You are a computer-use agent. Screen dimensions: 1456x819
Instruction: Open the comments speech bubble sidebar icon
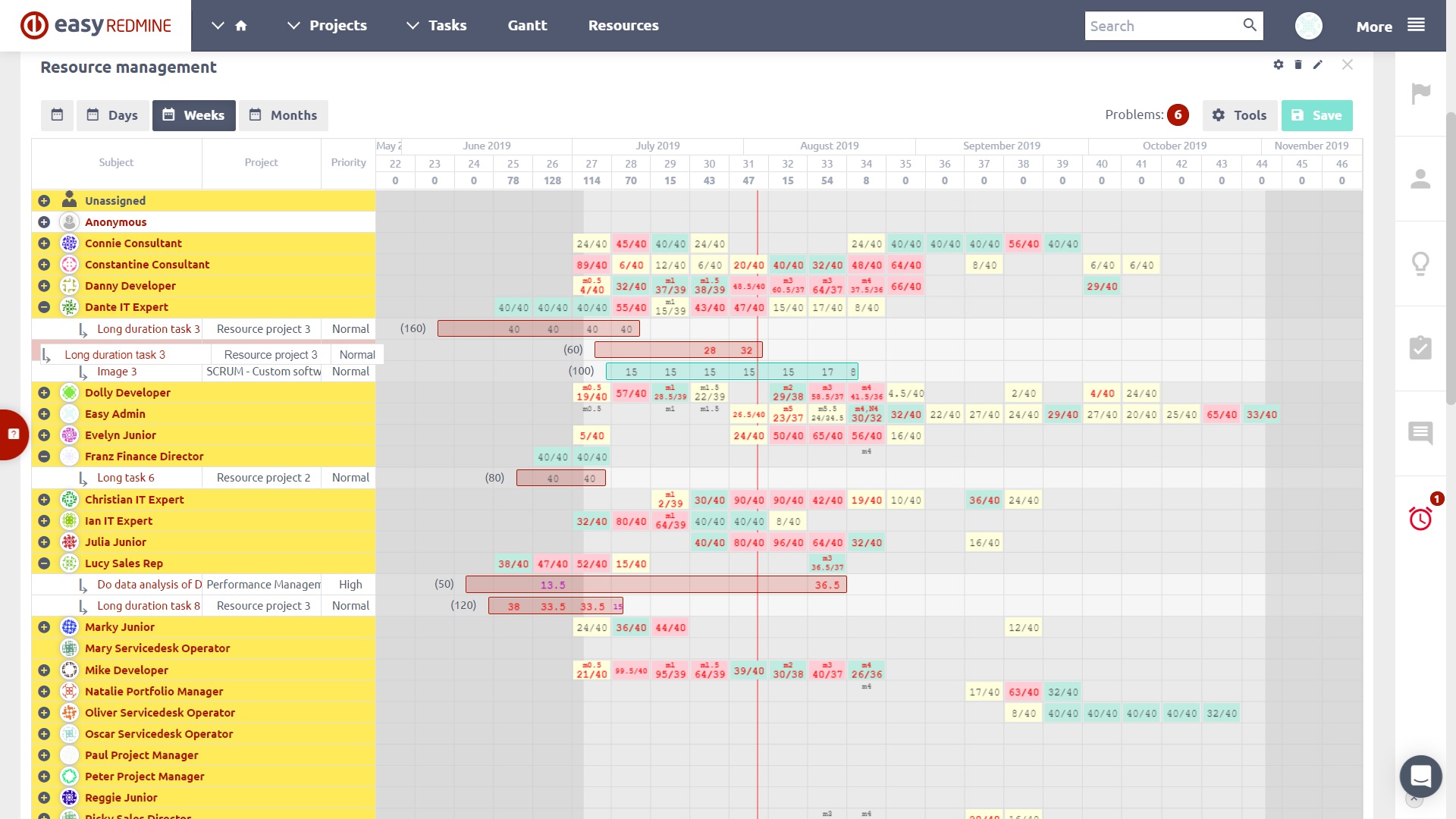pos(1420,433)
